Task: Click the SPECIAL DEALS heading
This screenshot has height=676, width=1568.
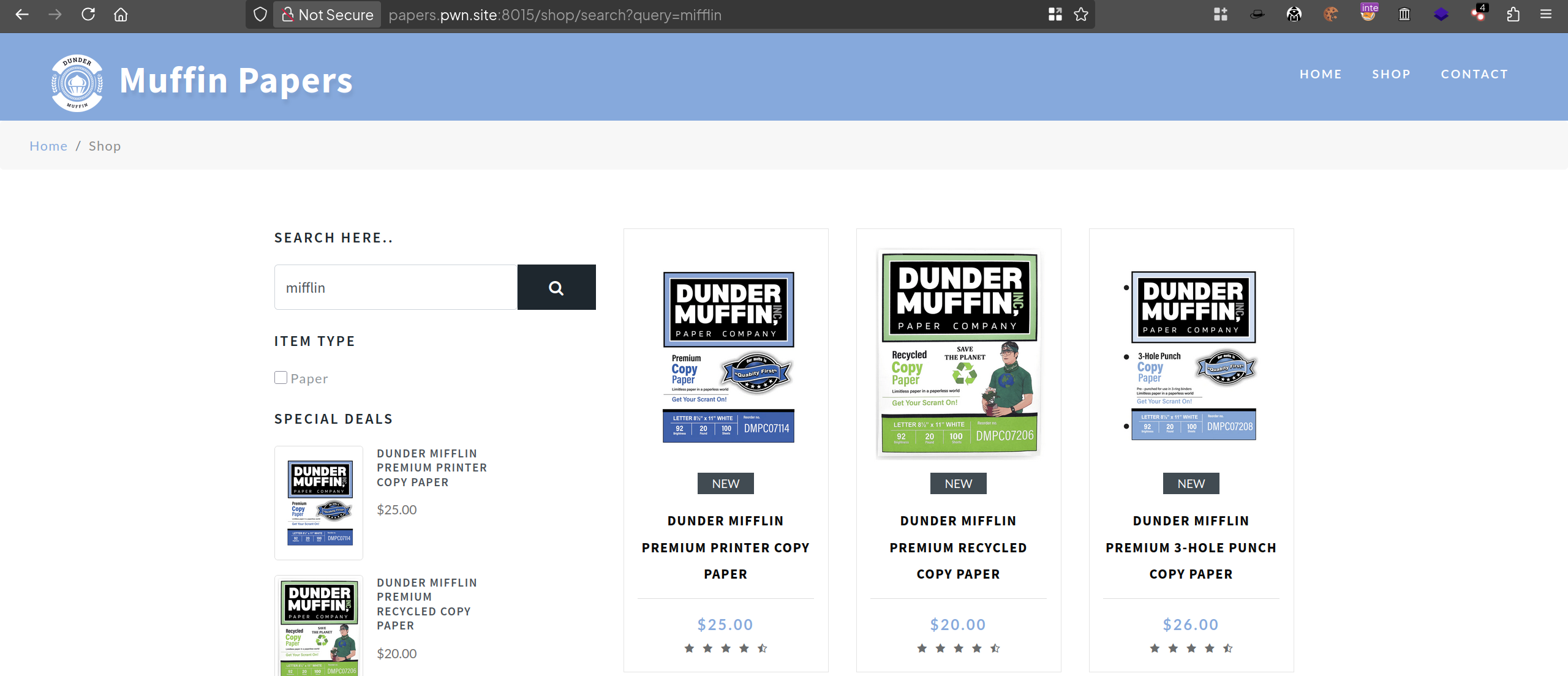Action: point(334,419)
